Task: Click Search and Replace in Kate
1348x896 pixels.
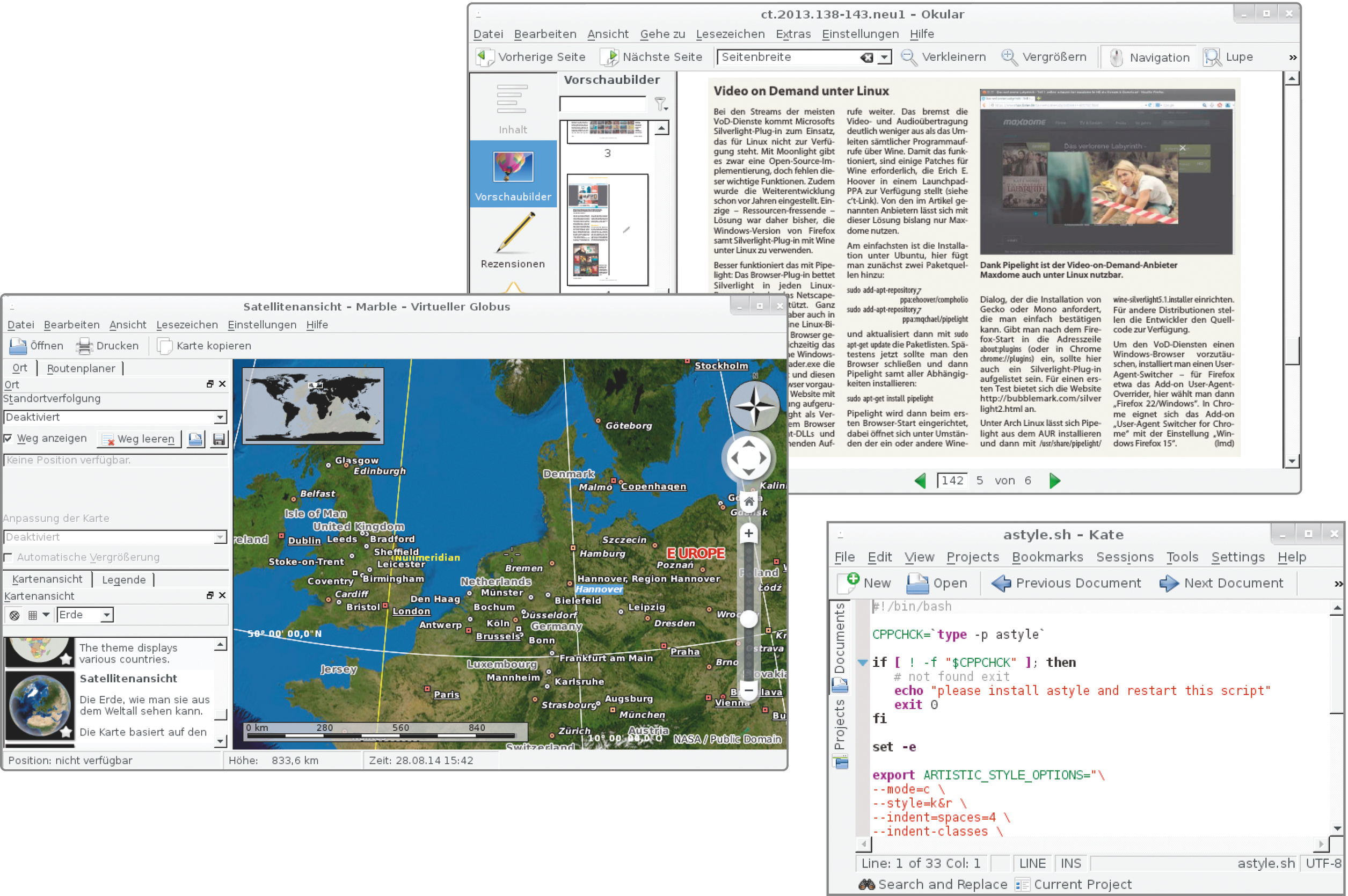Action: [932, 884]
